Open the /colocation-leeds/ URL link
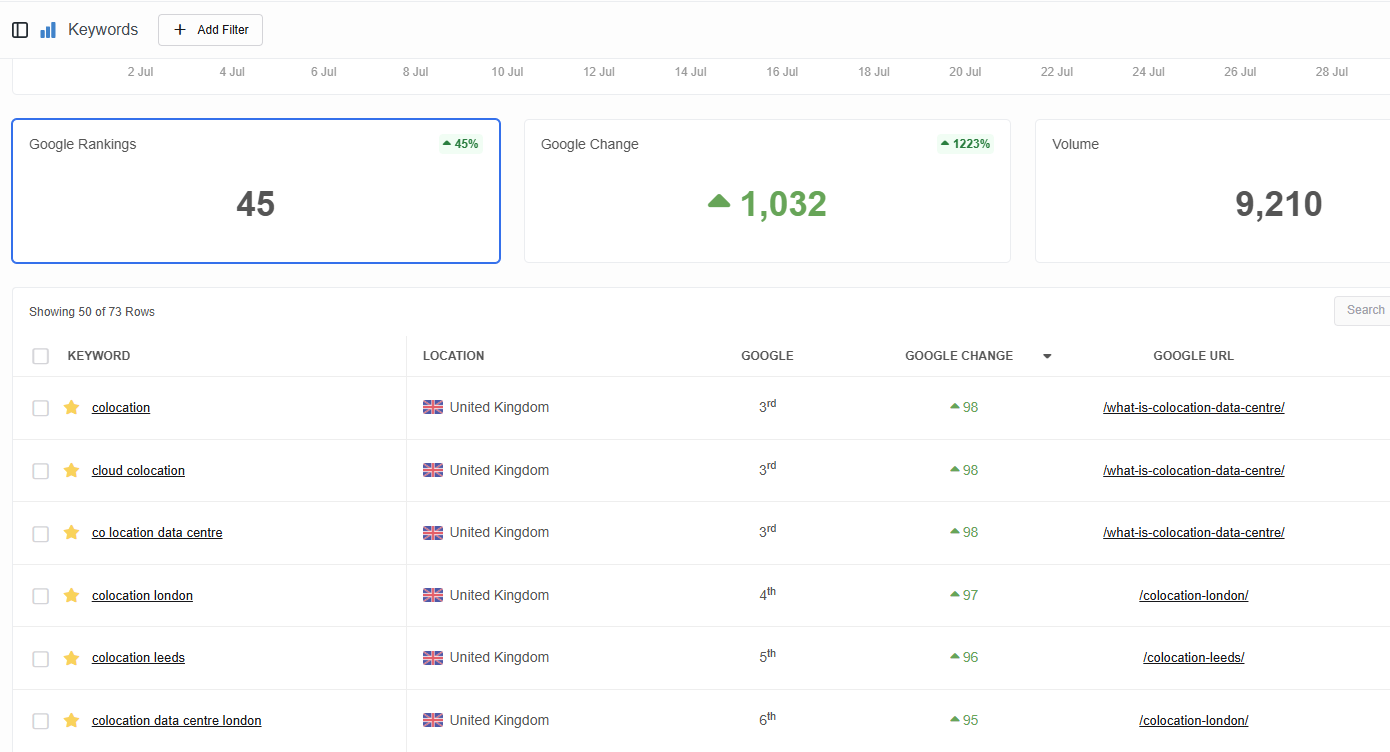The height and width of the screenshot is (752, 1390). point(1194,657)
